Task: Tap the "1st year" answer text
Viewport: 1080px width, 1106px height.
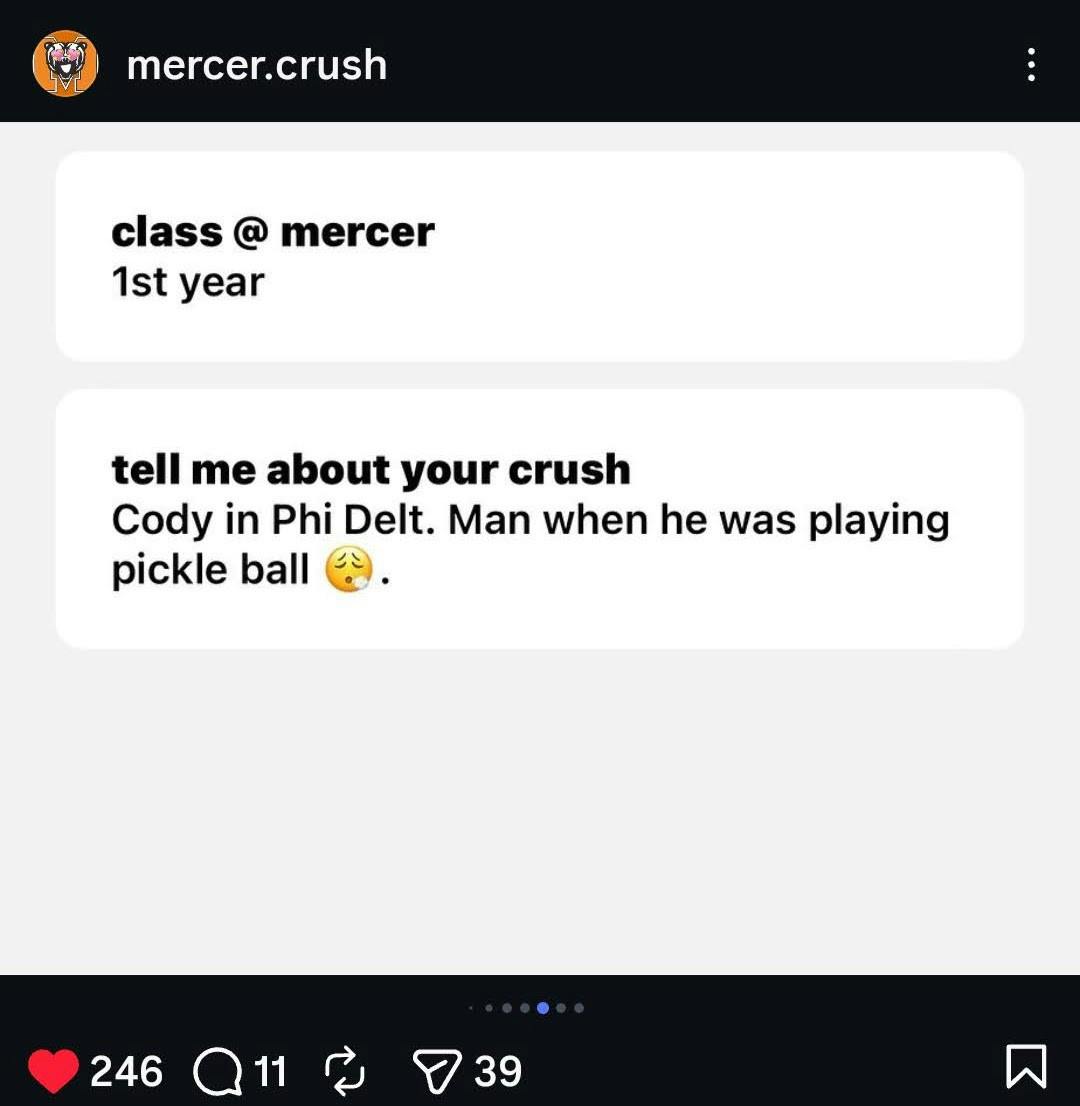Action: [188, 282]
